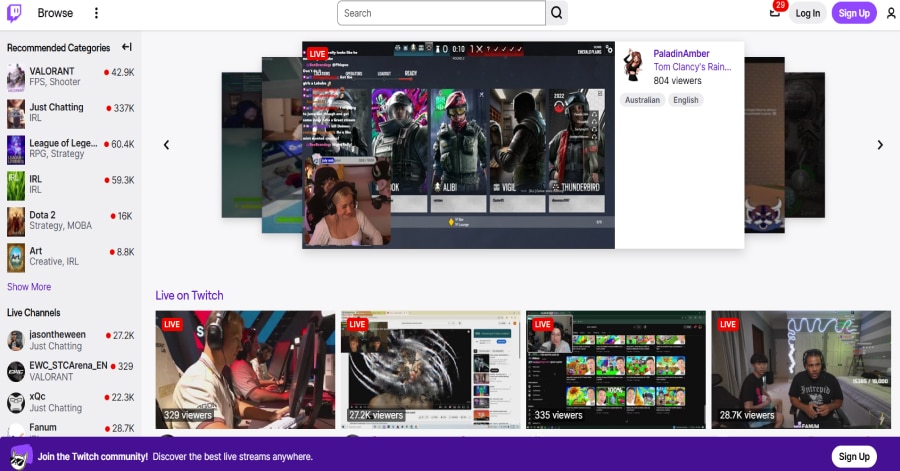Click the Twitch mascot icon in banner

point(20,457)
